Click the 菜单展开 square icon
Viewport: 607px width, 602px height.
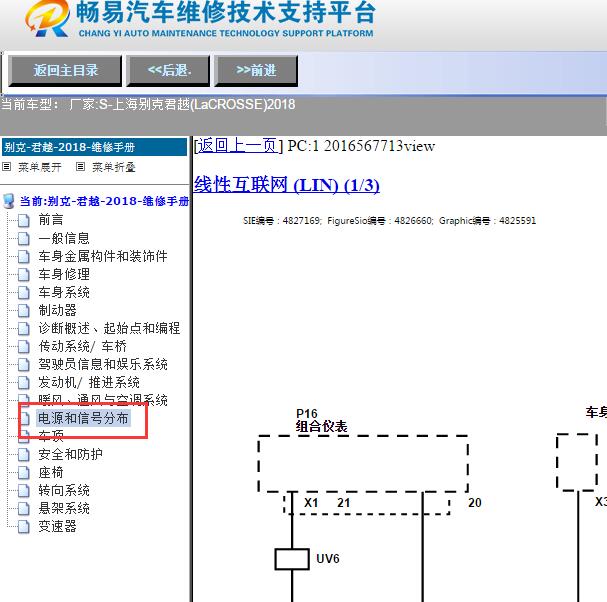[x=7, y=167]
